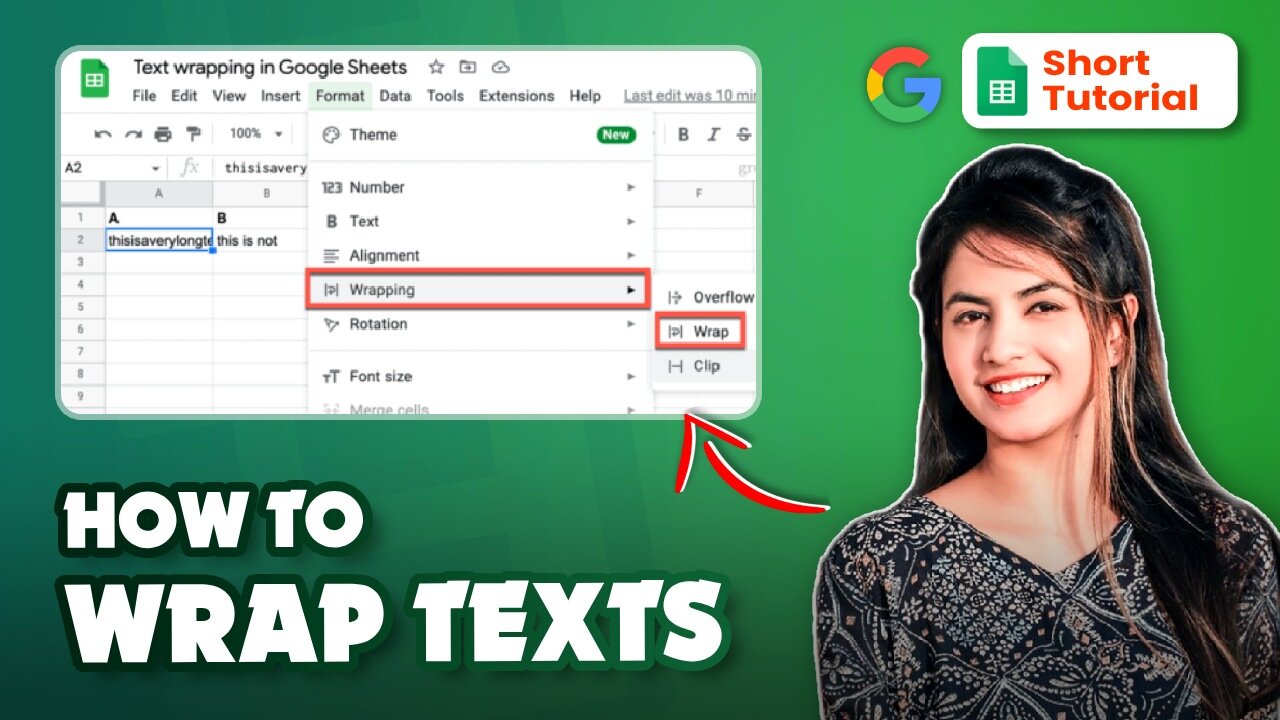Click the bold B Text icon
The image size is (1280, 720).
coord(332,221)
